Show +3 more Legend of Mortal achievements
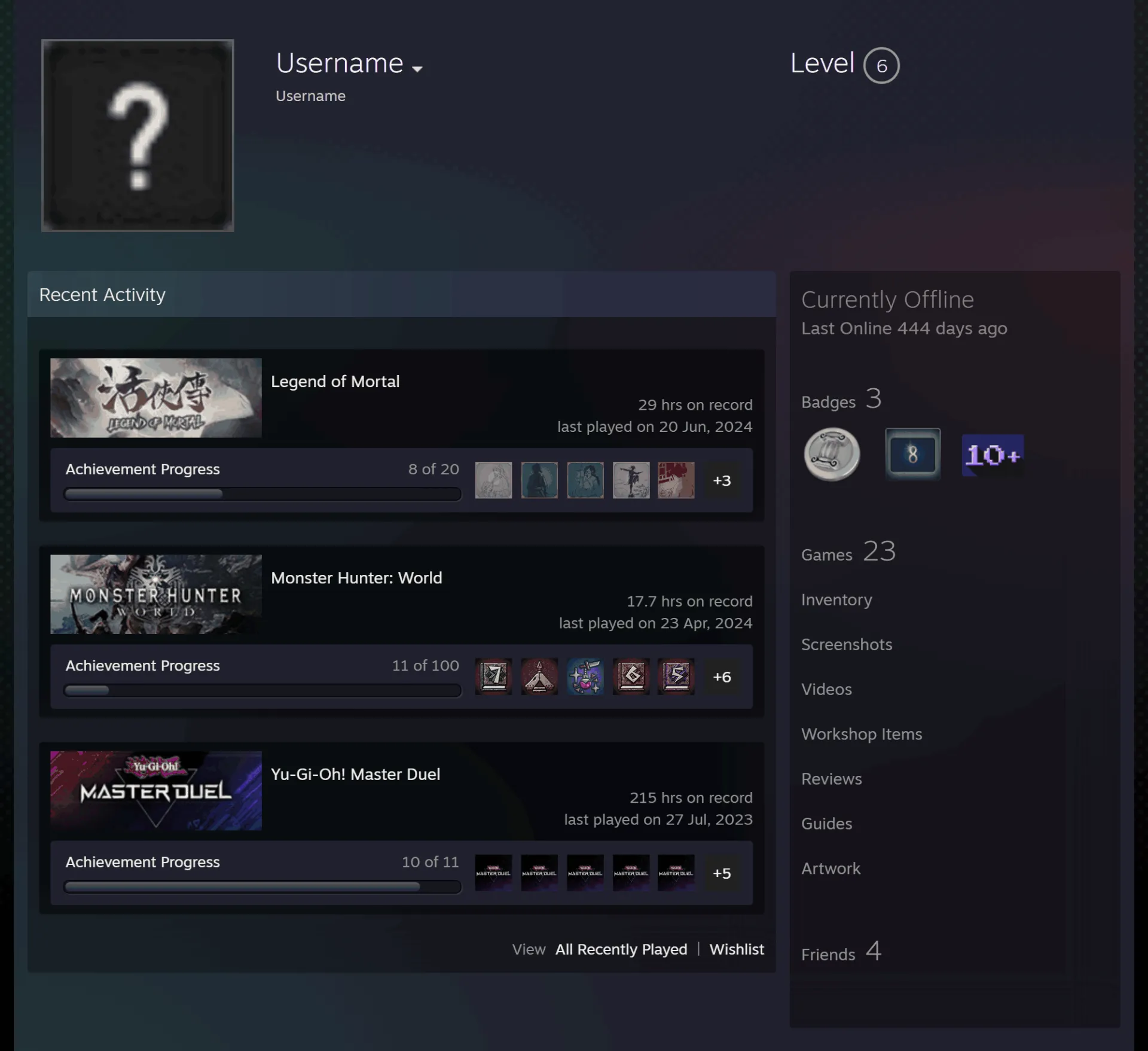 coord(722,480)
